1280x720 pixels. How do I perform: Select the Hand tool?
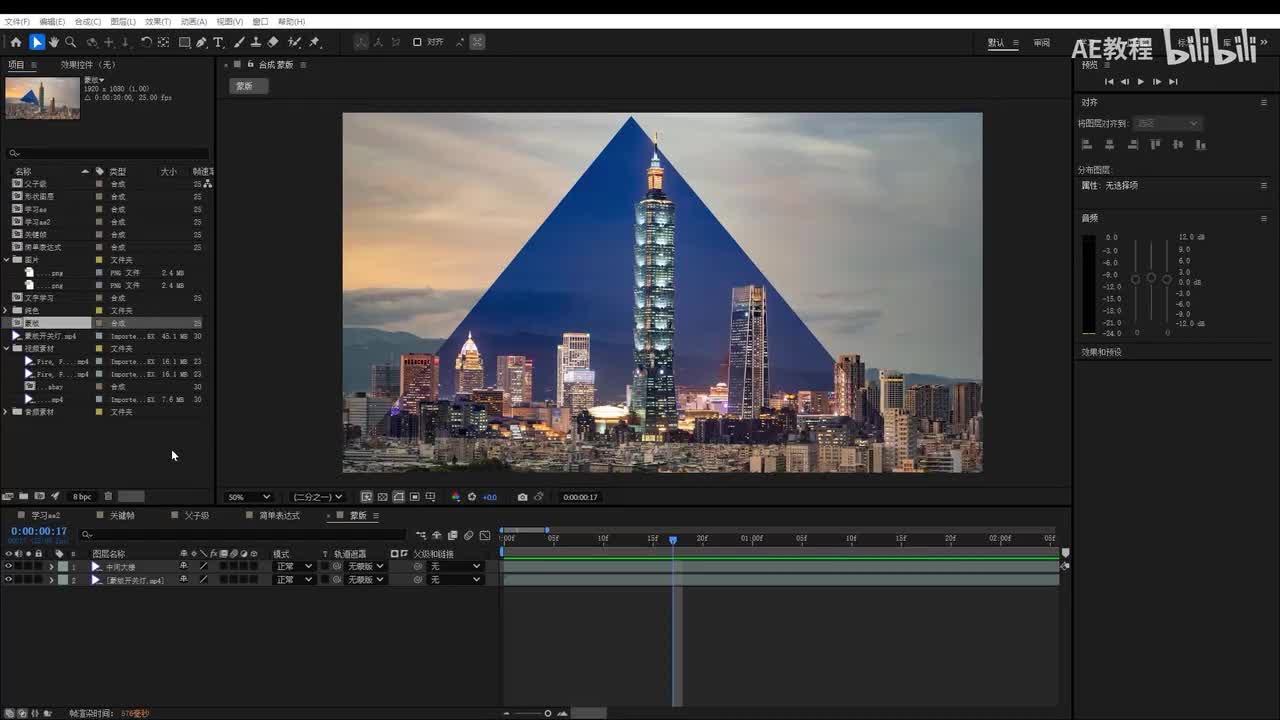point(54,42)
